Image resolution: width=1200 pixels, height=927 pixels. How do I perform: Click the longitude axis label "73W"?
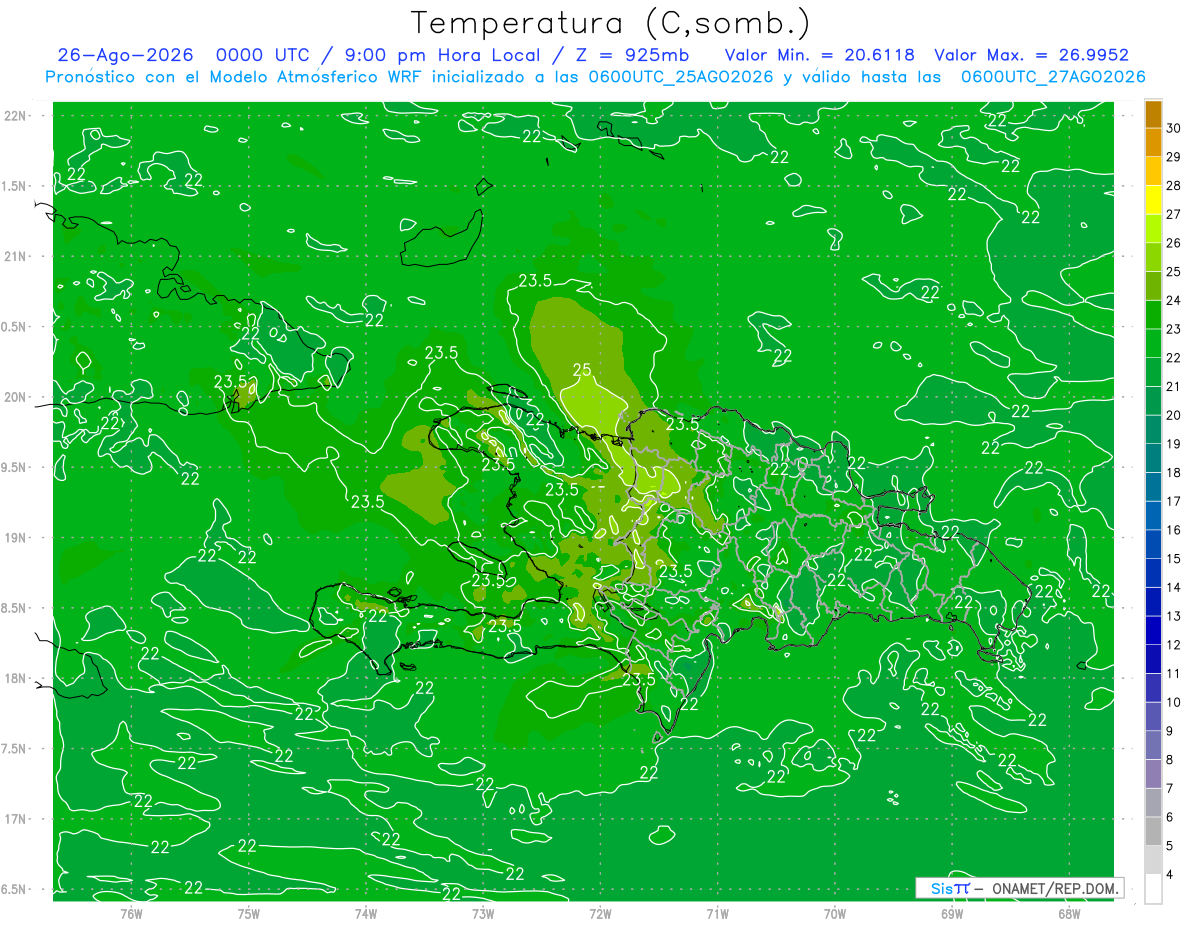pyautogui.click(x=483, y=913)
